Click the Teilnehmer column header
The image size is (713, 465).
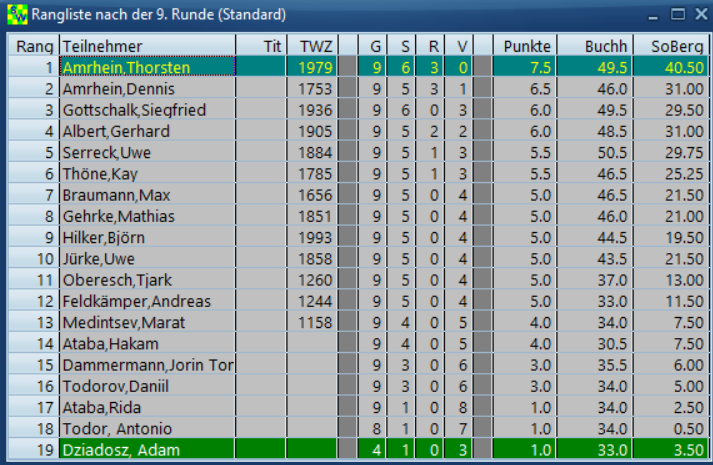[147, 46]
